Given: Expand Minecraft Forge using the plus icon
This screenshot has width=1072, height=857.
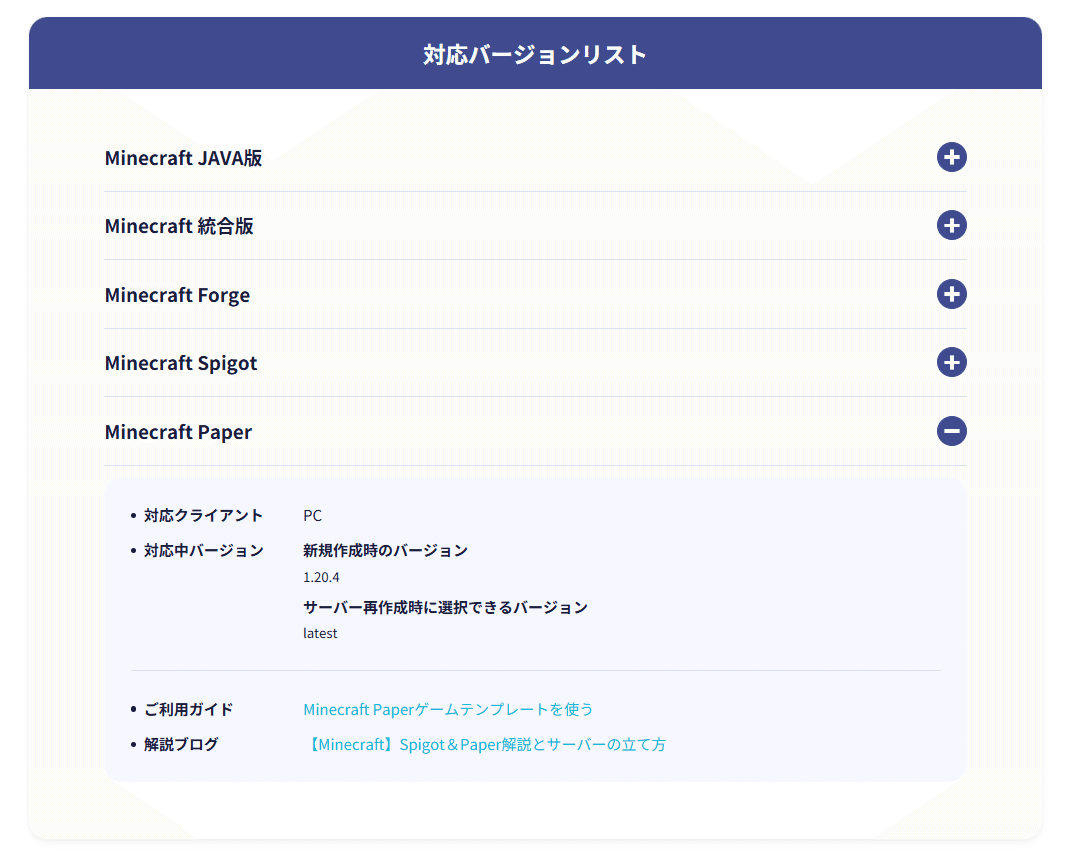Looking at the screenshot, I should pyautogui.click(x=951, y=294).
